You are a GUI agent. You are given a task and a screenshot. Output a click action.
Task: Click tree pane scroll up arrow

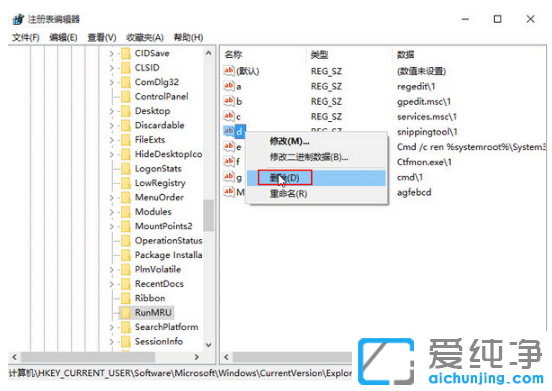tap(208, 53)
